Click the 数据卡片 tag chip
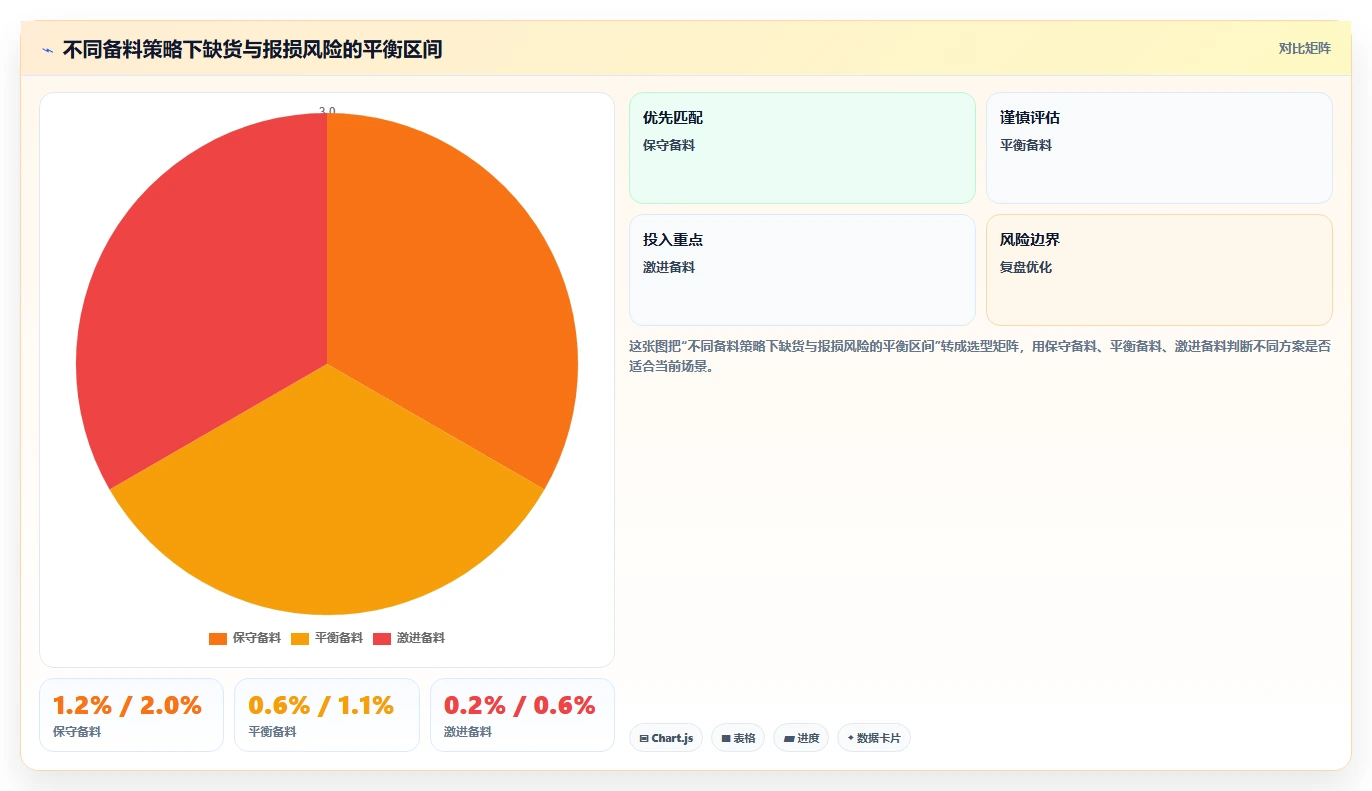Viewport: 1372px width, 791px height. [x=874, y=738]
